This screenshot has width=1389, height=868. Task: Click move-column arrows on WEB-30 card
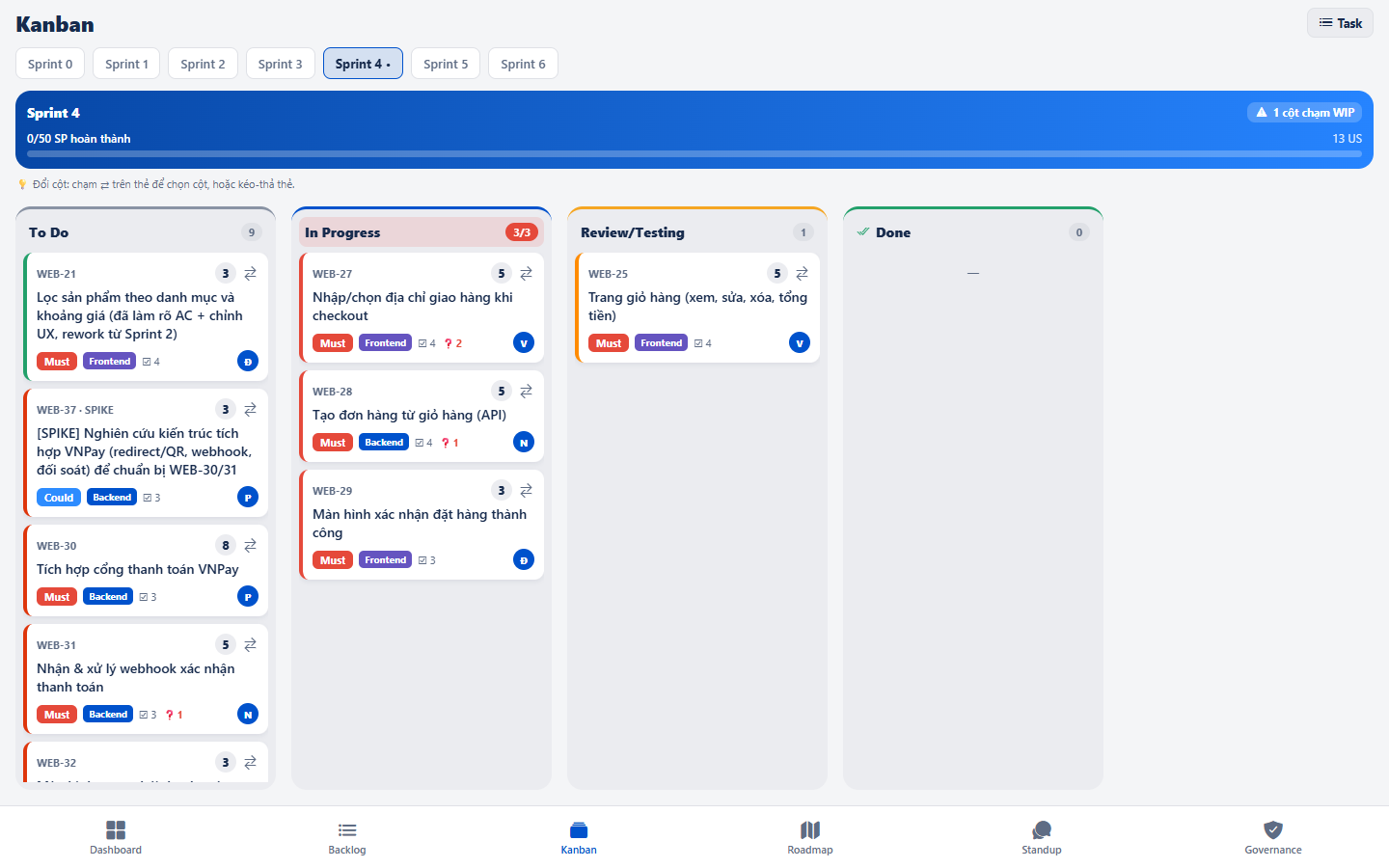[x=250, y=546]
